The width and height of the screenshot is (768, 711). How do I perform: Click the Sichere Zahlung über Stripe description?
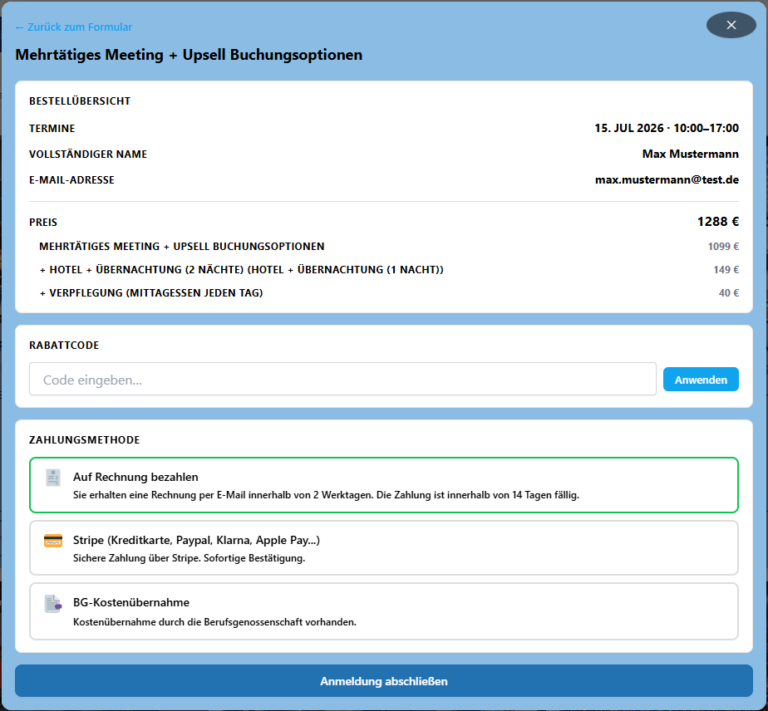coord(189,558)
